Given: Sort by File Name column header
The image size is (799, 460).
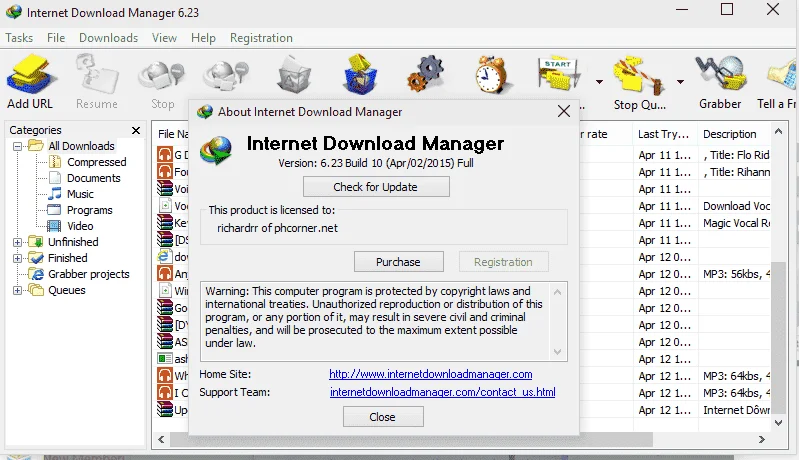Looking at the screenshot, I should 172,134.
